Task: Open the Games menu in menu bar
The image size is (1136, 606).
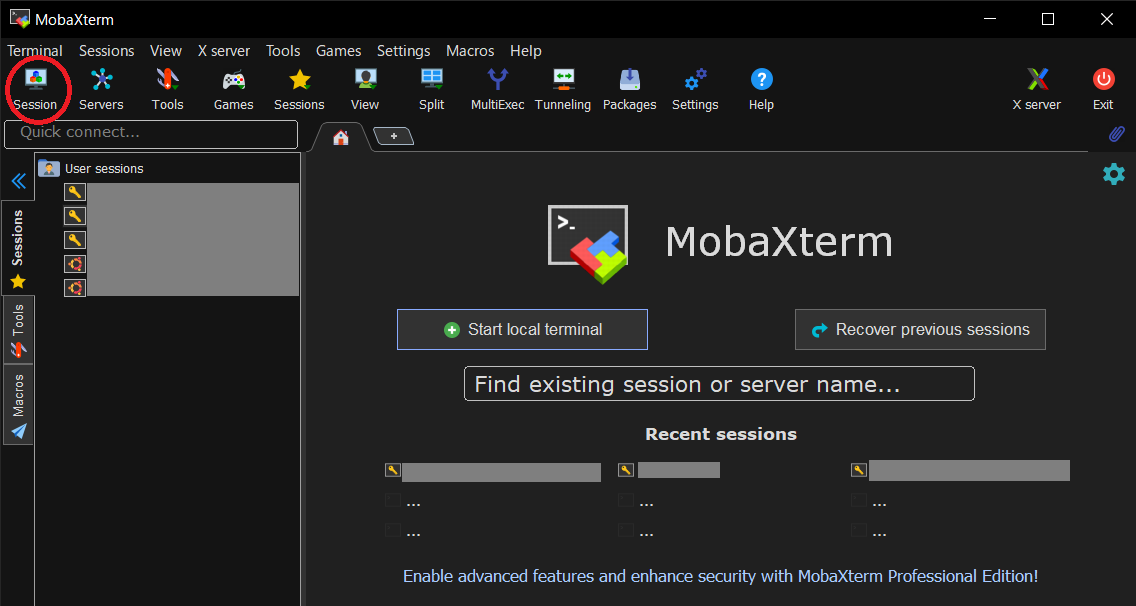Action: tap(338, 51)
